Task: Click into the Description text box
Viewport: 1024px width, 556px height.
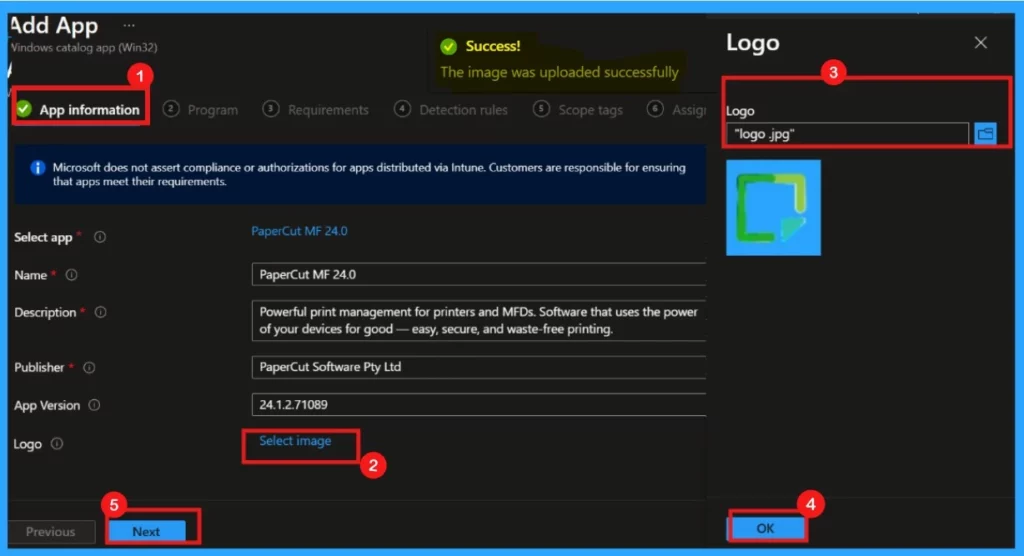Action: tap(479, 320)
